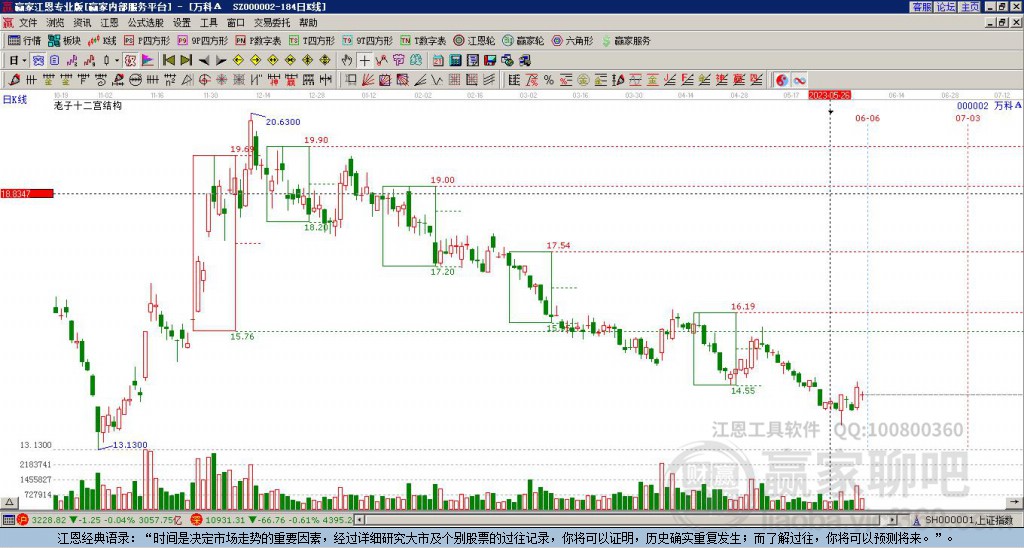Open the calculator icon
Image resolution: width=1024 pixels, height=548 pixels.
coord(455,61)
